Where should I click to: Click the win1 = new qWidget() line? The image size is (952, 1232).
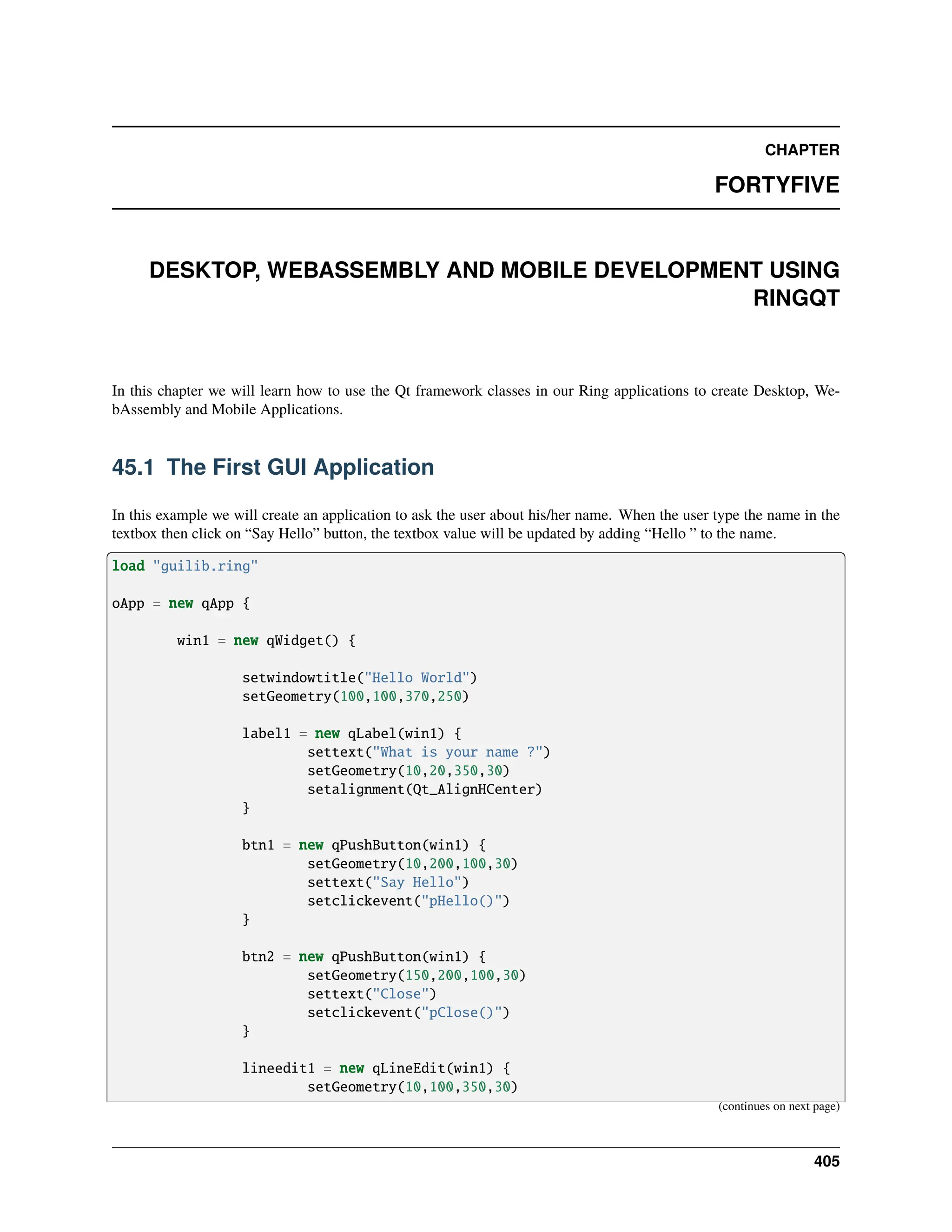click(x=265, y=640)
